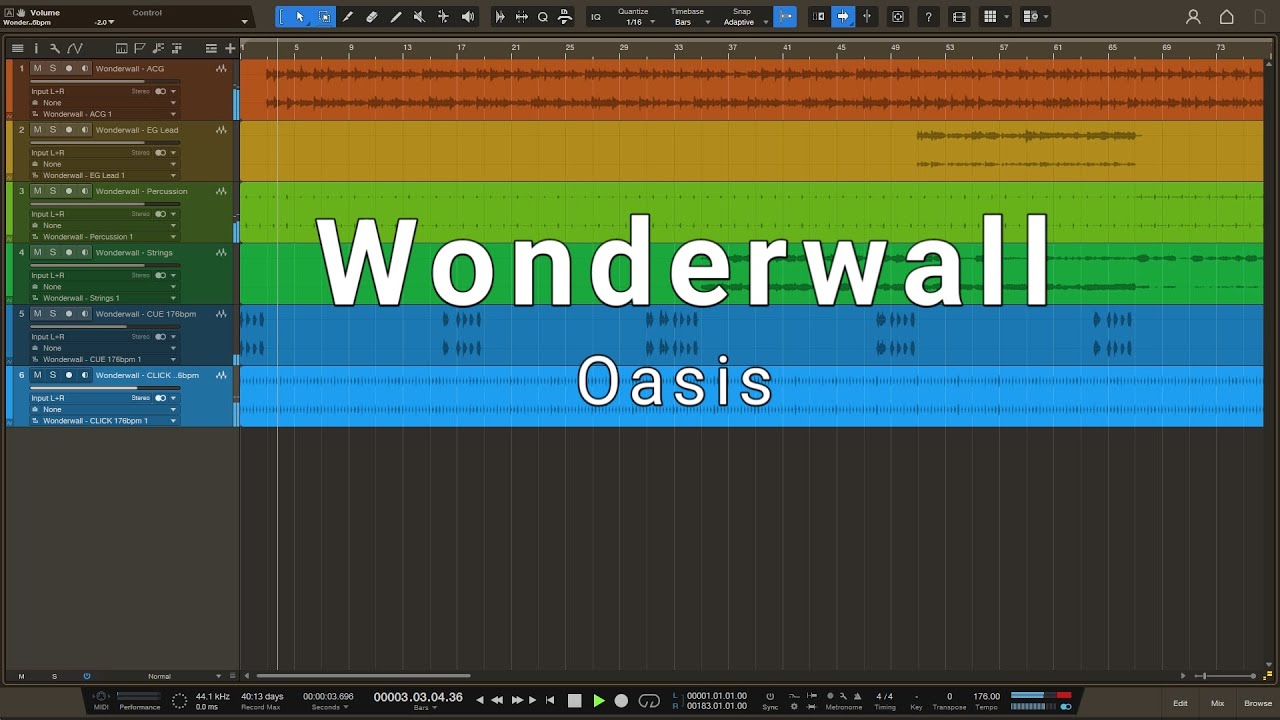Toggle the Snap to grid button

tap(785, 17)
